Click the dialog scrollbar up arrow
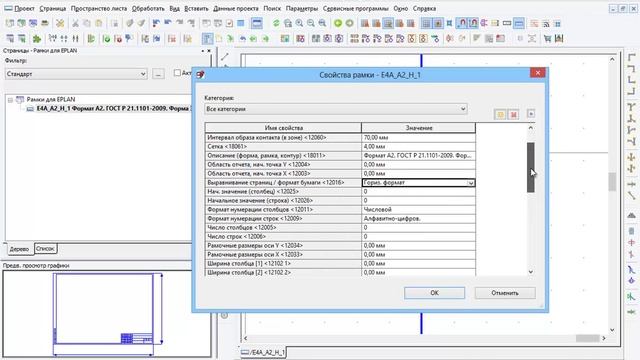 (531, 128)
